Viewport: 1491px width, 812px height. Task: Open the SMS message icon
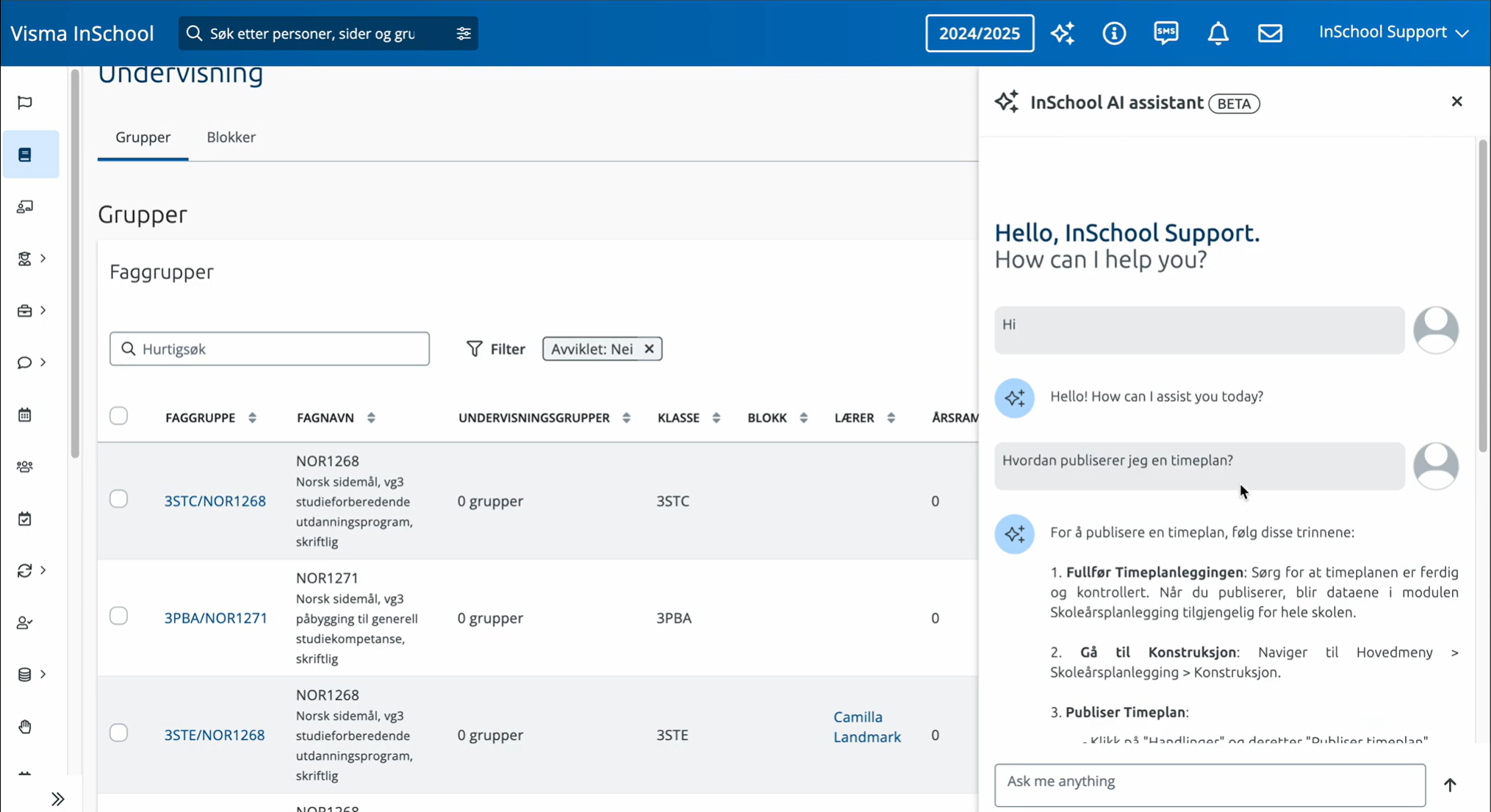pyautogui.click(x=1166, y=33)
